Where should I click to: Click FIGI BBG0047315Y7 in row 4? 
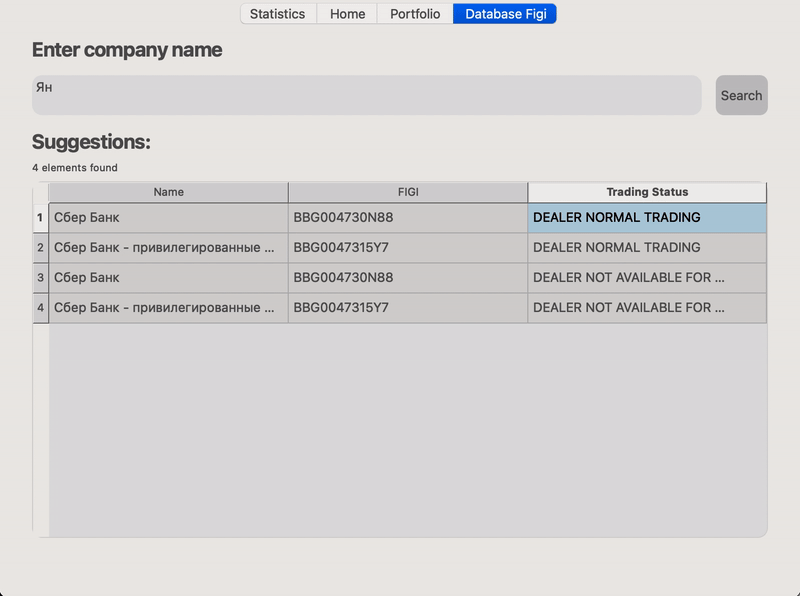[x=408, y=308]
